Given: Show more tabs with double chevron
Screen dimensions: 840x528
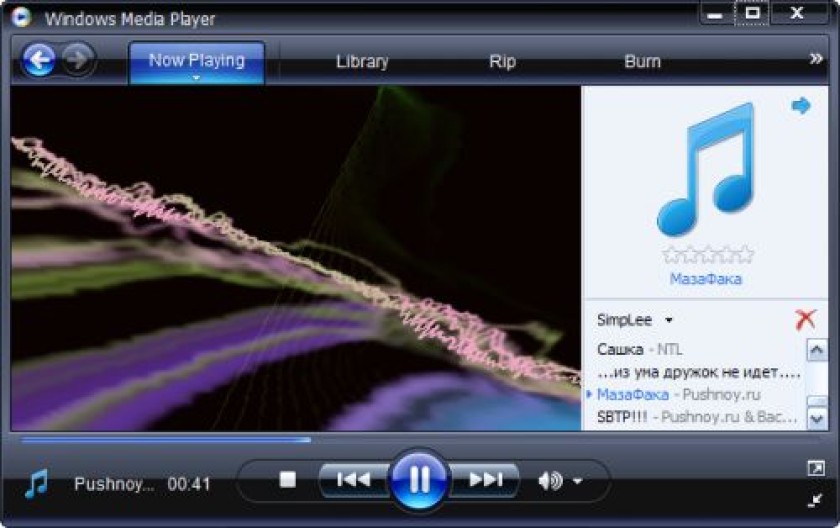Looking at the screenshot, I should 816,58.
